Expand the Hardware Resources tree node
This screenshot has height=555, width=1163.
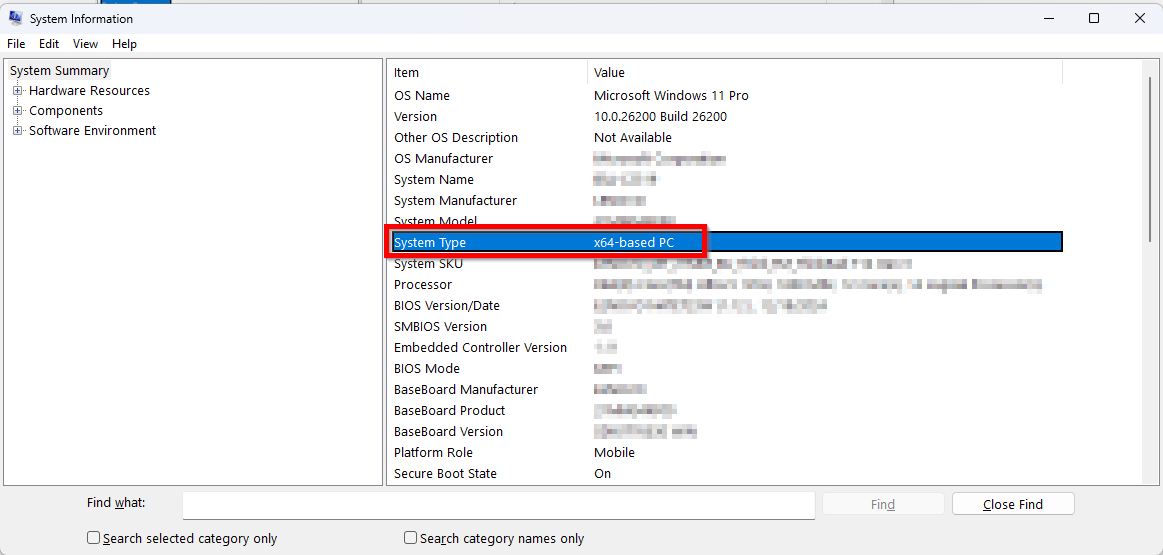pyautogui.click(x=17, y=91)
